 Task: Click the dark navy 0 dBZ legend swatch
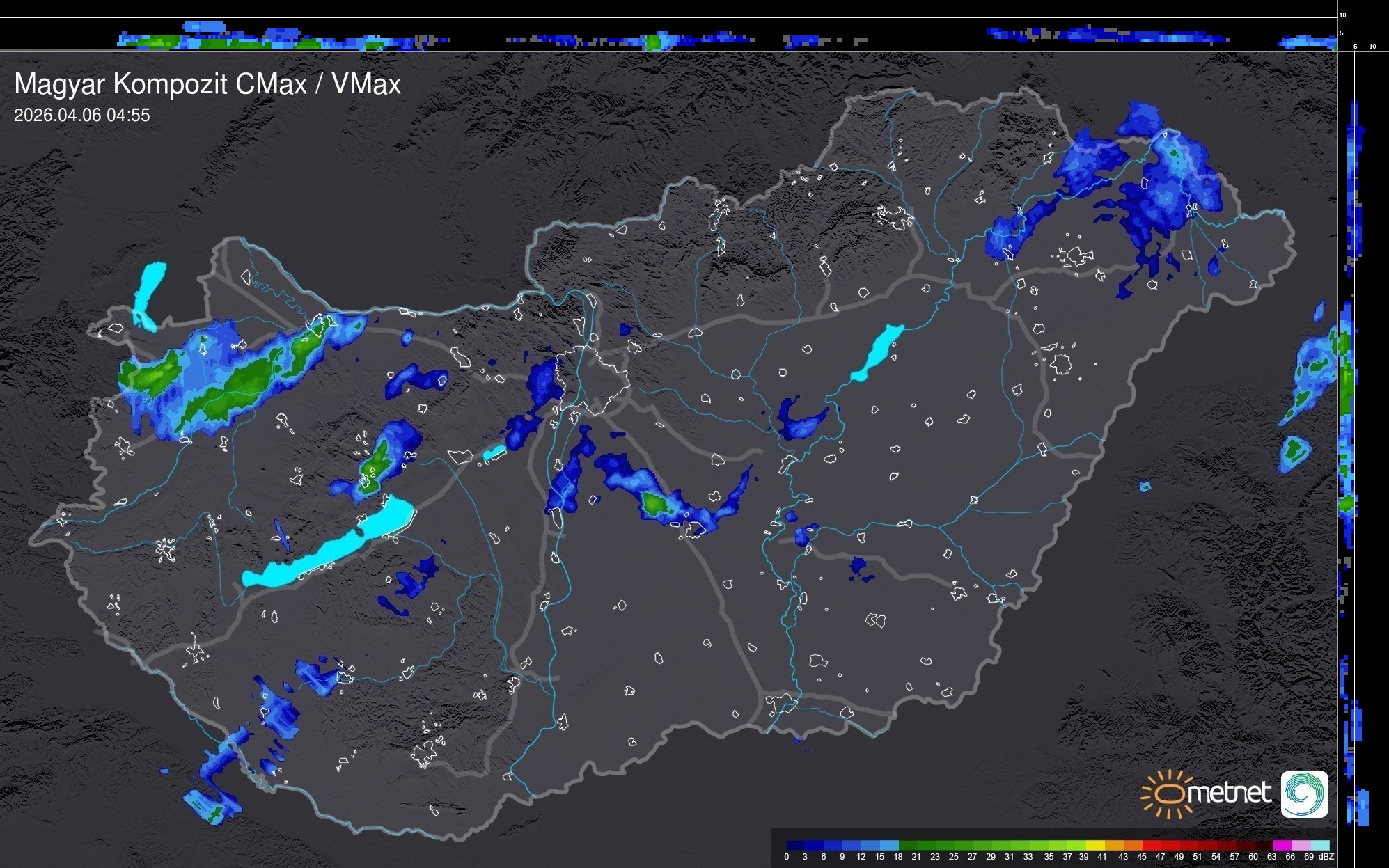[x=796, y=846]
